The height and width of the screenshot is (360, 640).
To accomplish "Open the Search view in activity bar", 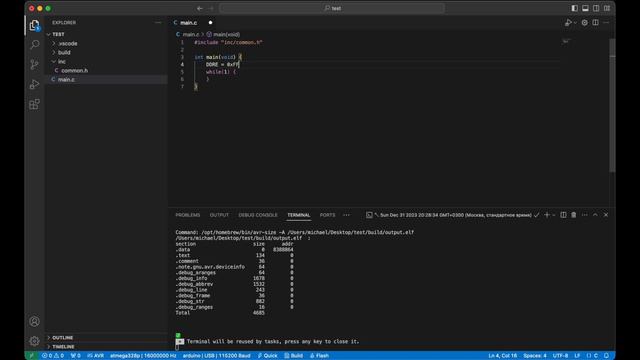I will coord(35,44).
